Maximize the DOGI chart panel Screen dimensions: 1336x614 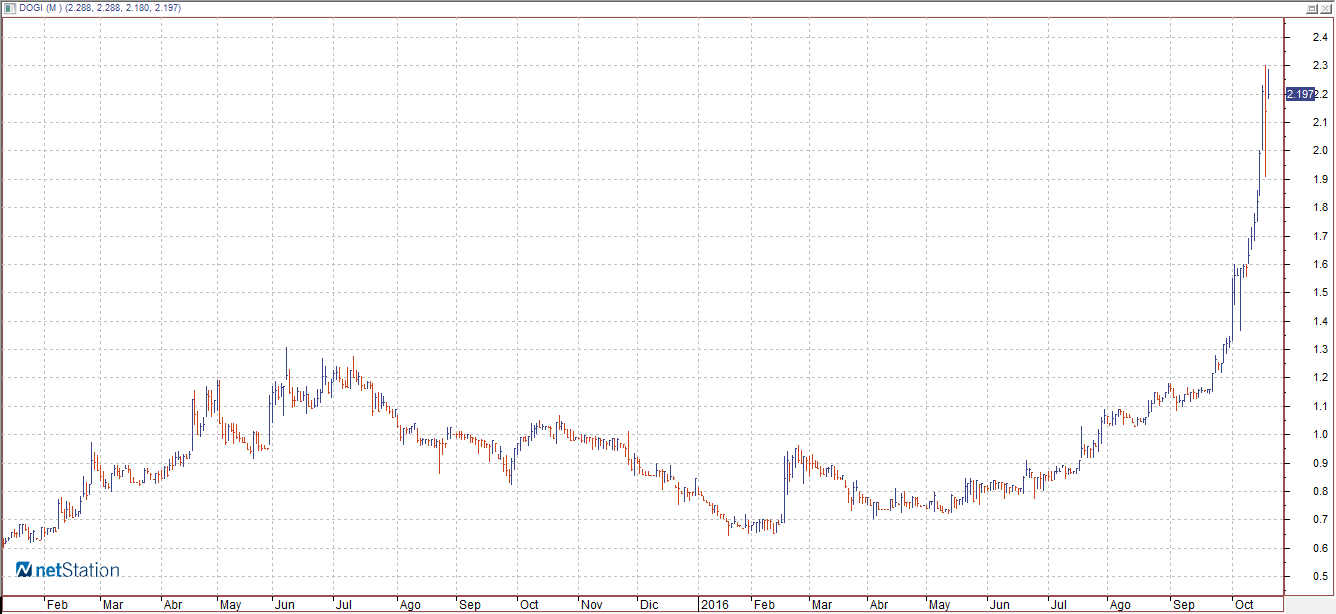pyautogui.click(x=1311, y=7)
